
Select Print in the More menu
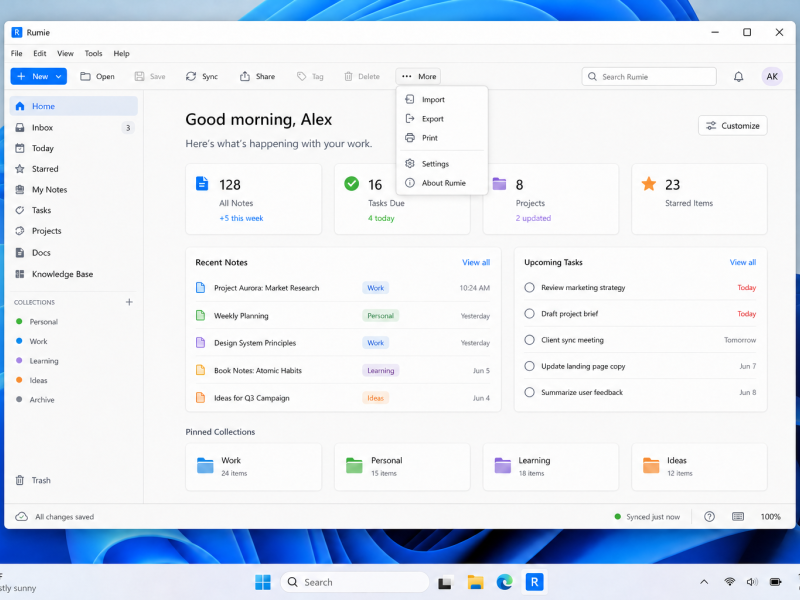442,138
